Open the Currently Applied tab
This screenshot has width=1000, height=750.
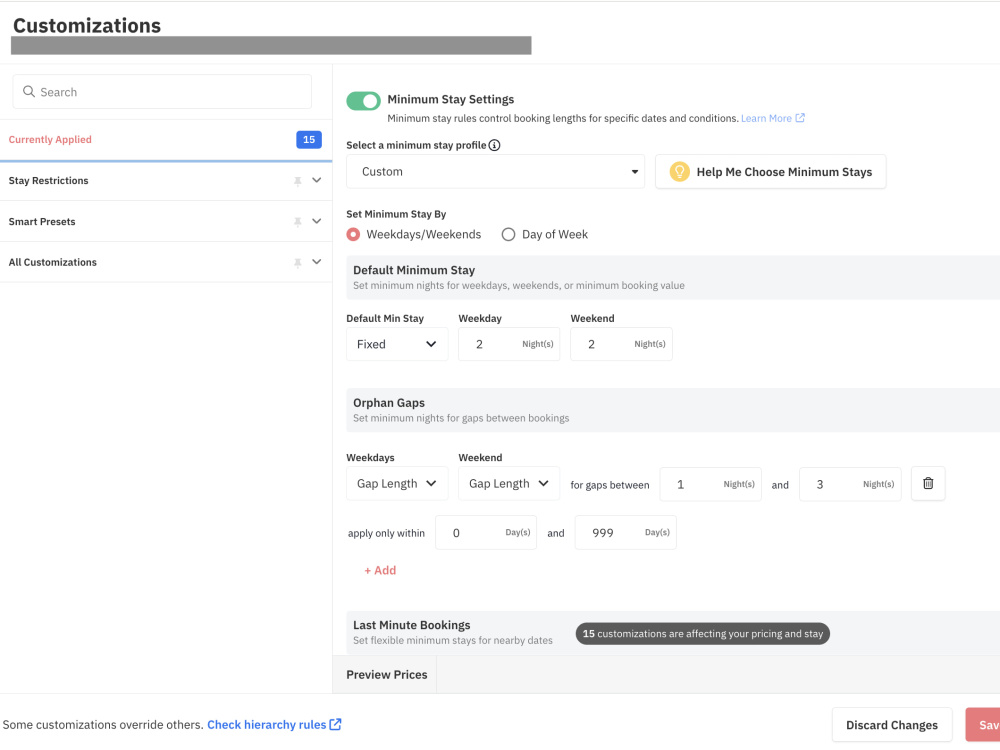(166, 140)
